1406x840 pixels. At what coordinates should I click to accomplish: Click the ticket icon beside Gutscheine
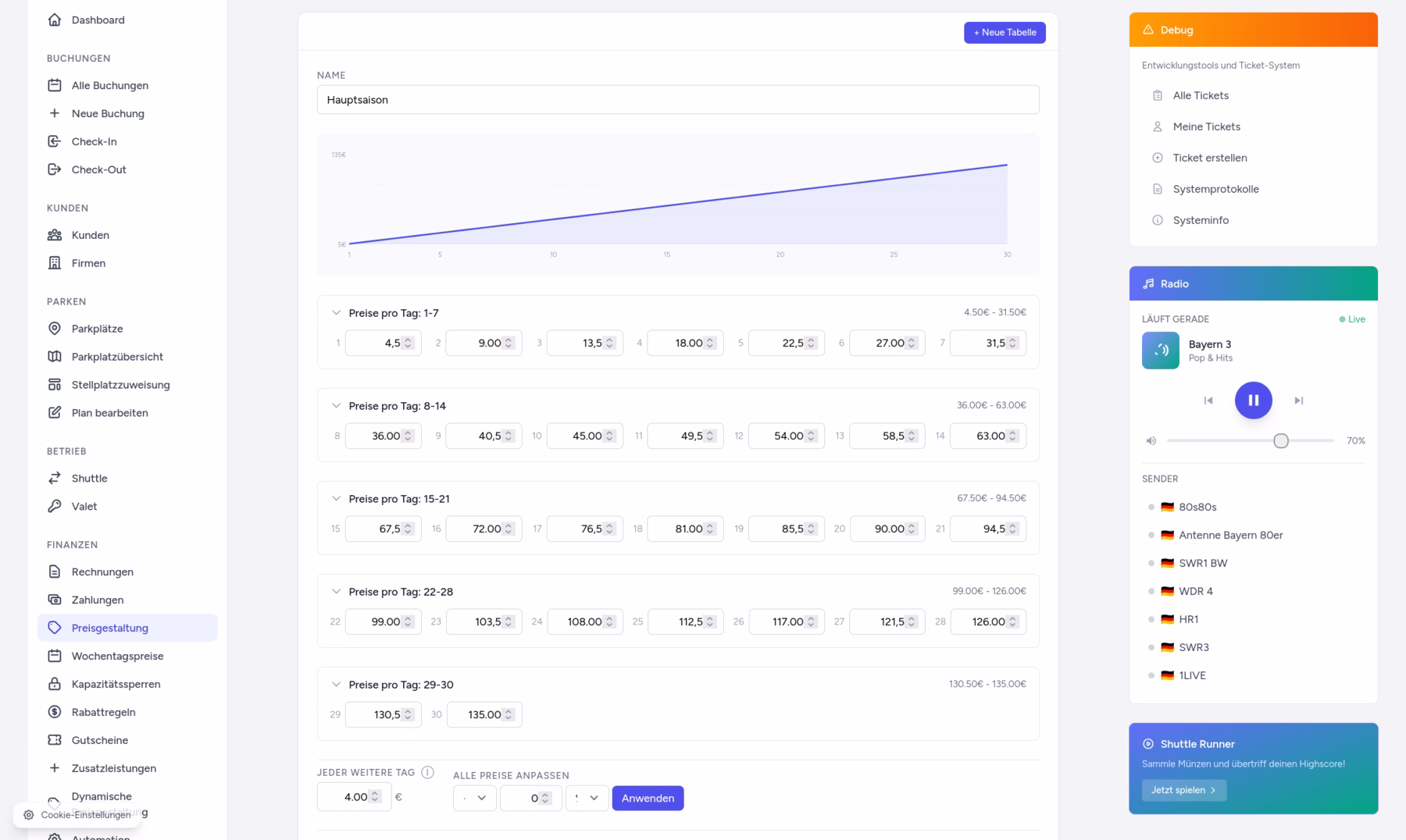55,742
